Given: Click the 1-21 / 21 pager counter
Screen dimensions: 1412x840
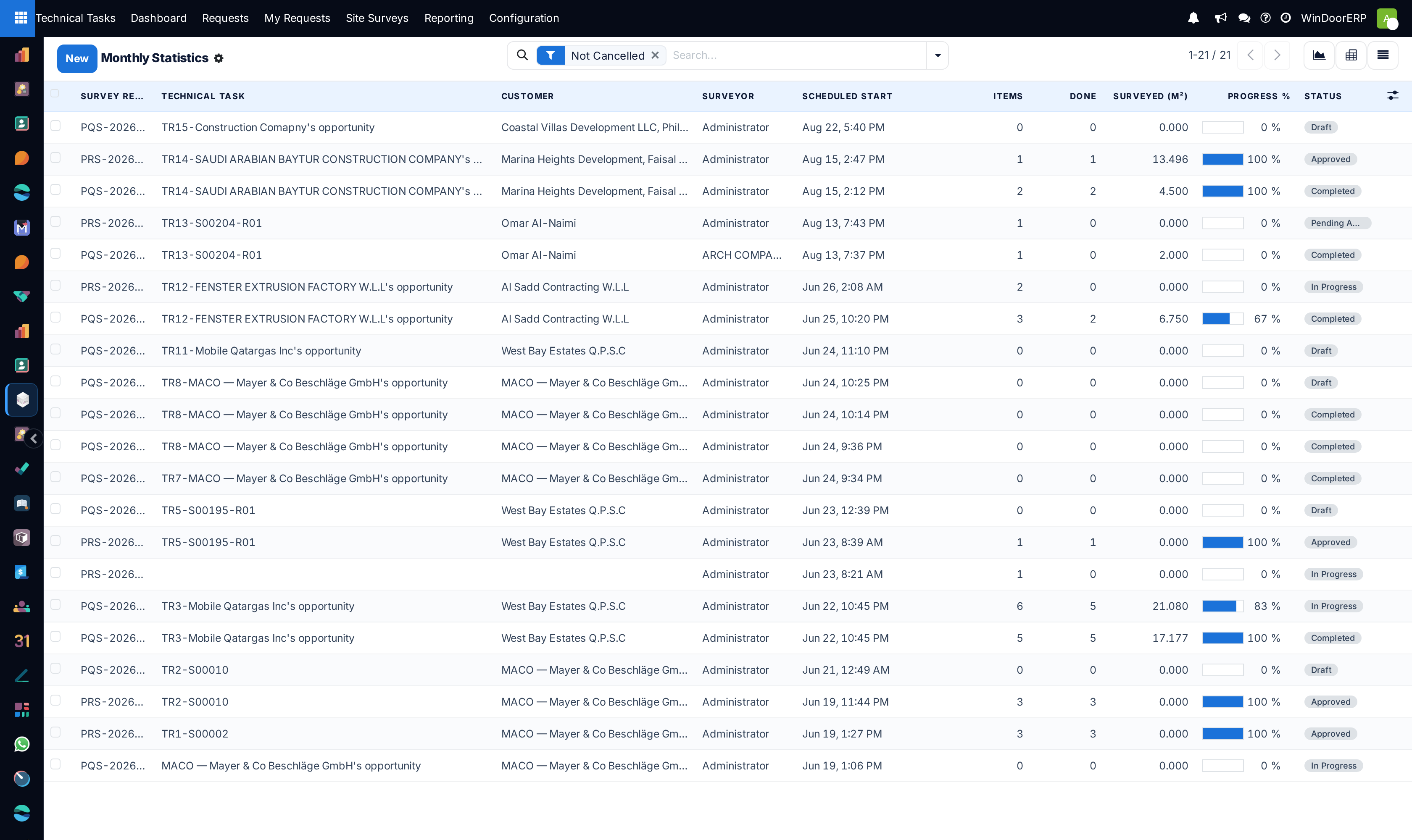Looking at the screenshot, I should click(x=1209, y=55).
